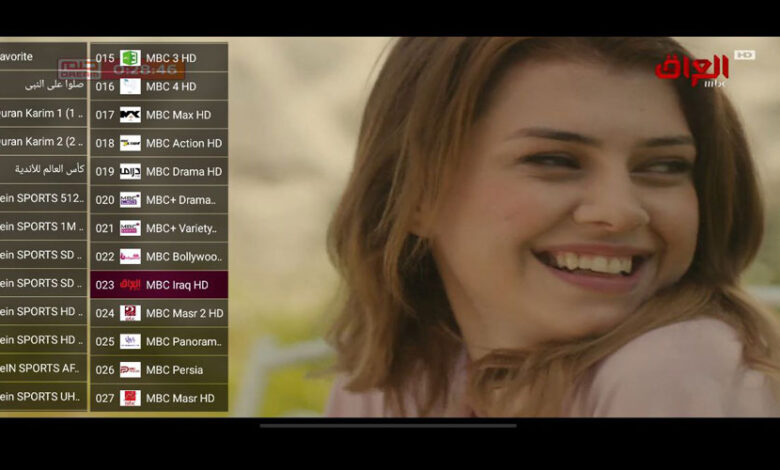
Task: Open the beIN SPORTS 512 category
Action: (42, 198)
